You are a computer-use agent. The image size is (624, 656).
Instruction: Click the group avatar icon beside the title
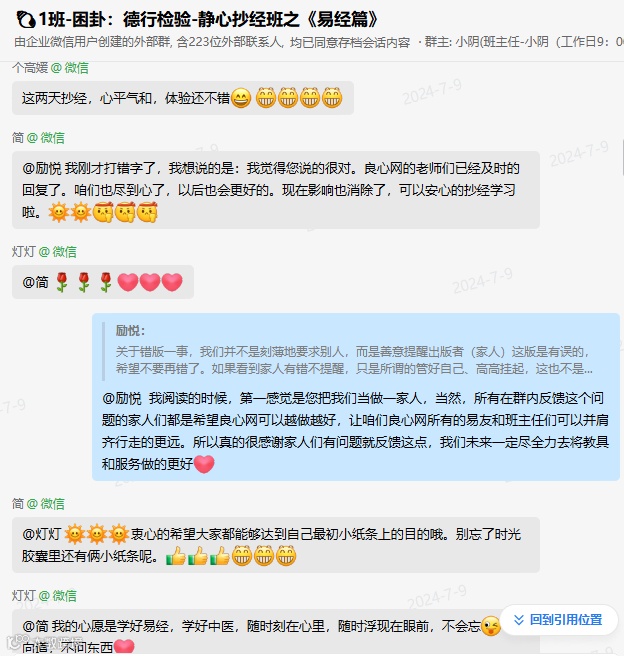pyautogui.click(x=26, y=19)
